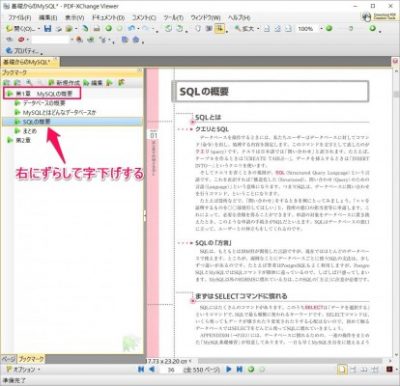Click the Save floppy disk icon
The width and height of the screenshot is (400, 386).
[x=48, y=29]
